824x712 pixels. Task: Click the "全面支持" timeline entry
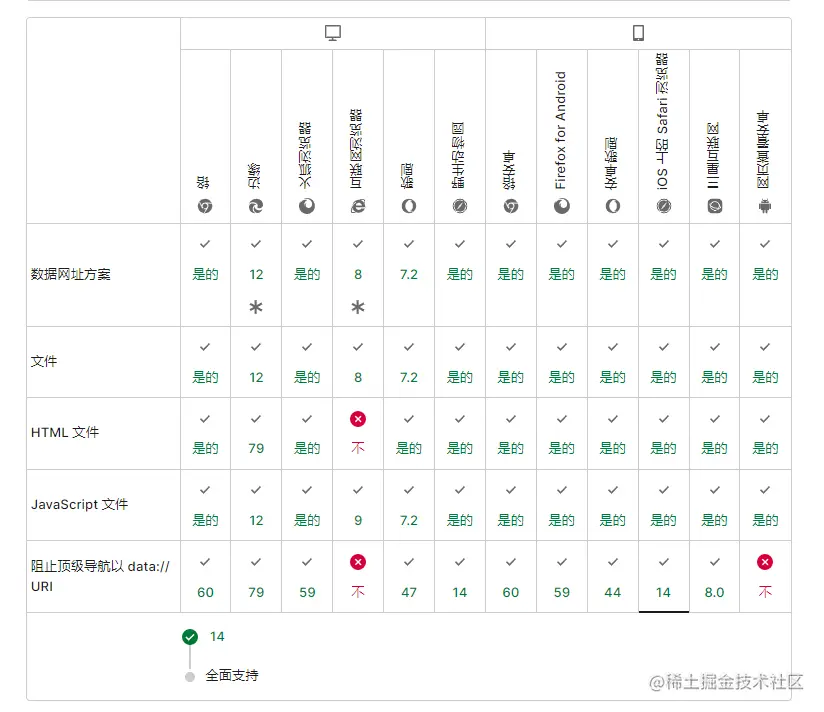231,676
